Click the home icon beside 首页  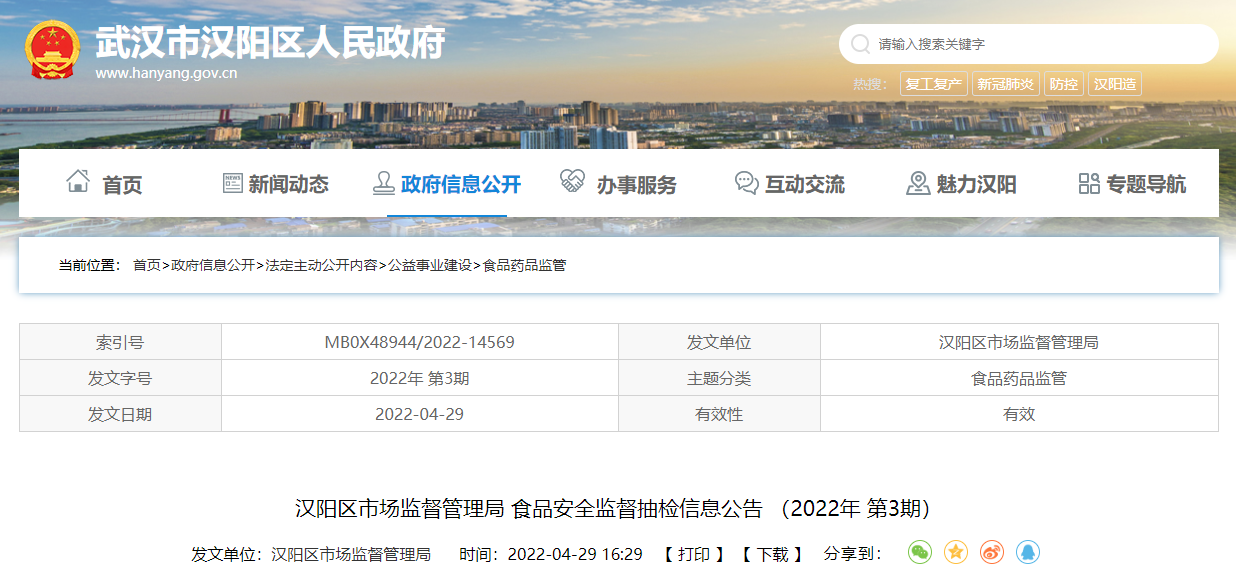[x=78, y=182]
